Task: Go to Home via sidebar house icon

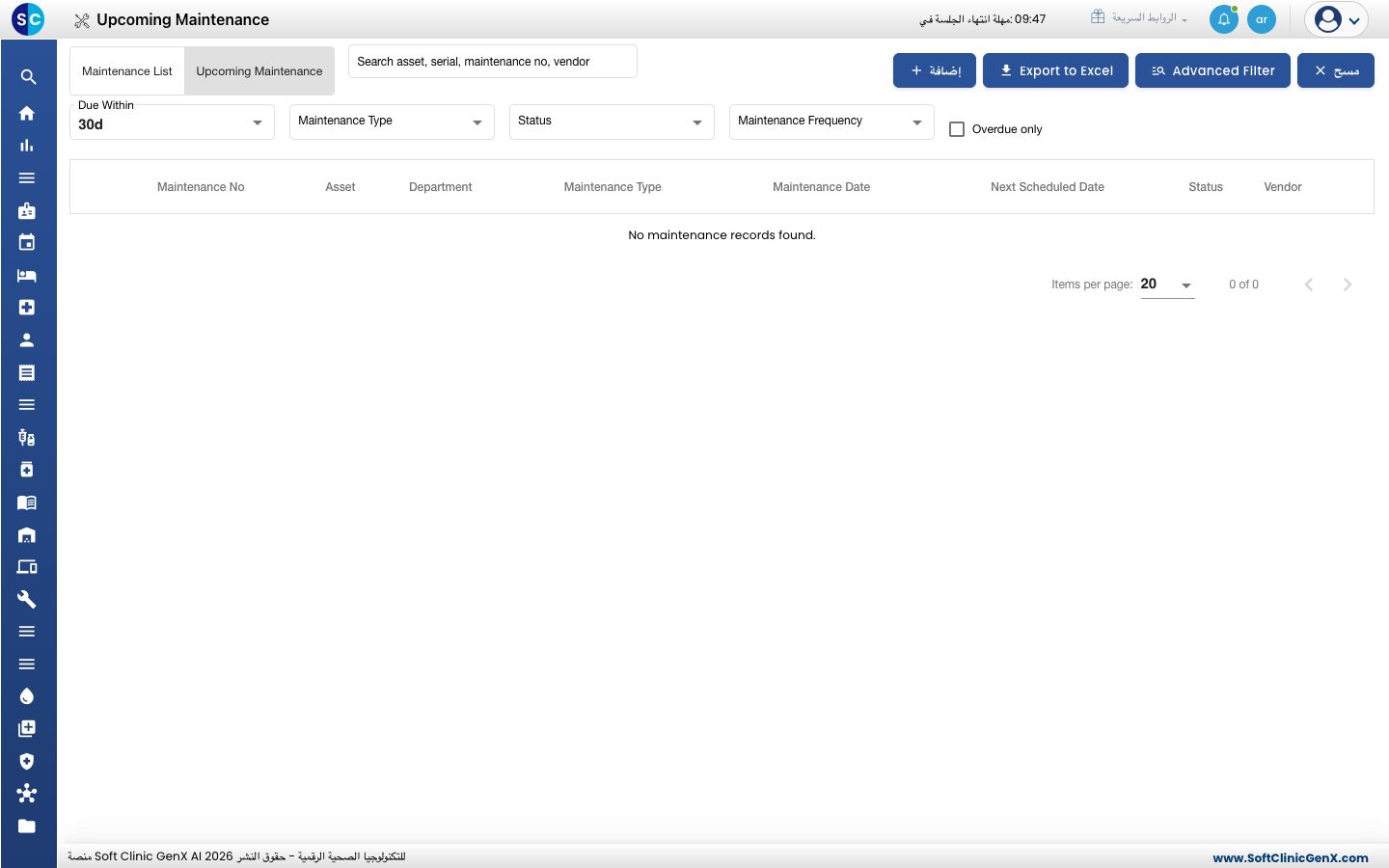Action: (x=27, y=113)
